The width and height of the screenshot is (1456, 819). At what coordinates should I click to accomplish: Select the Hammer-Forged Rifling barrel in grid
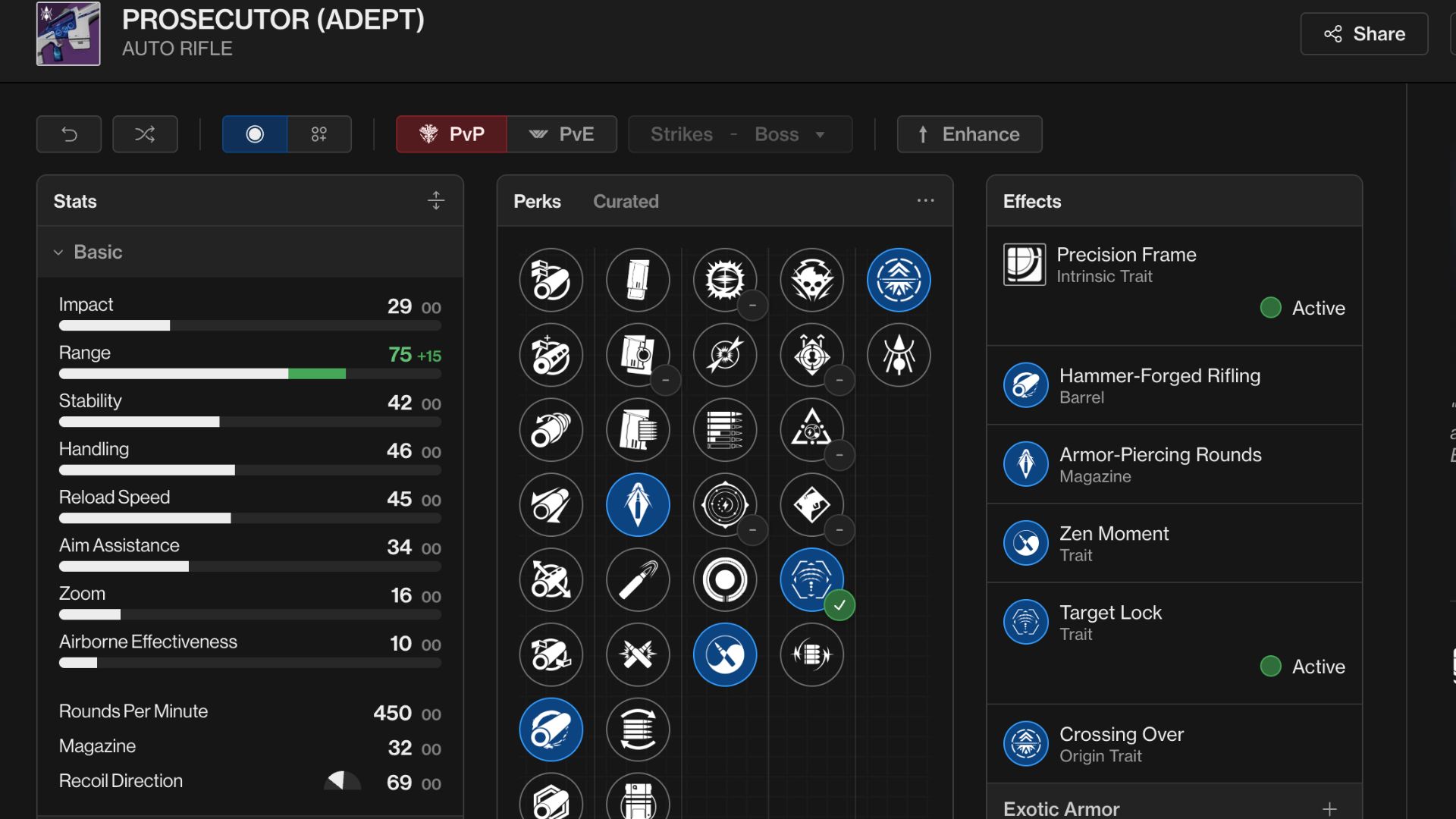tap(551, 730)
